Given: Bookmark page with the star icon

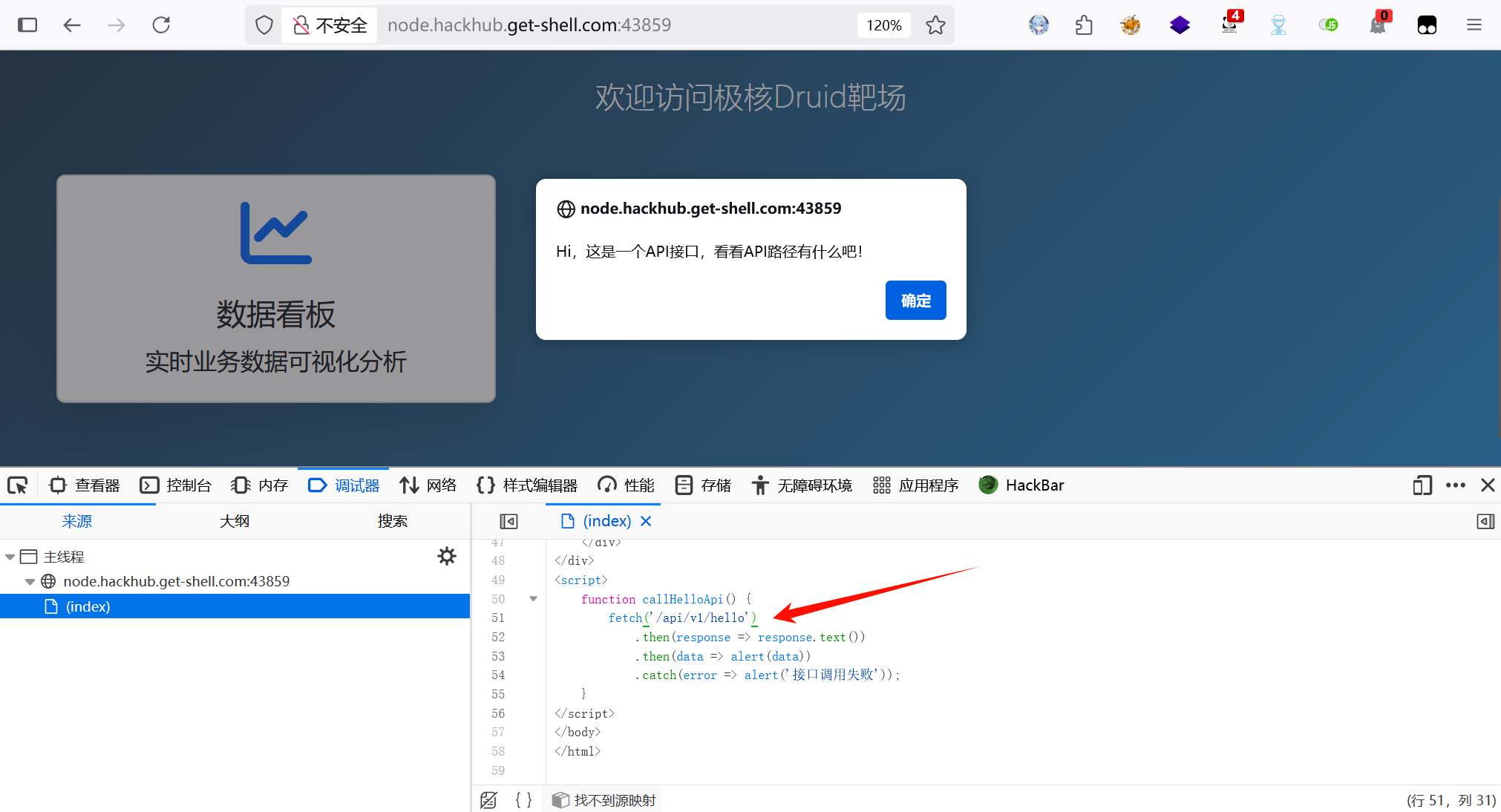Looking at the screenshot, I should tap(935, 25).
